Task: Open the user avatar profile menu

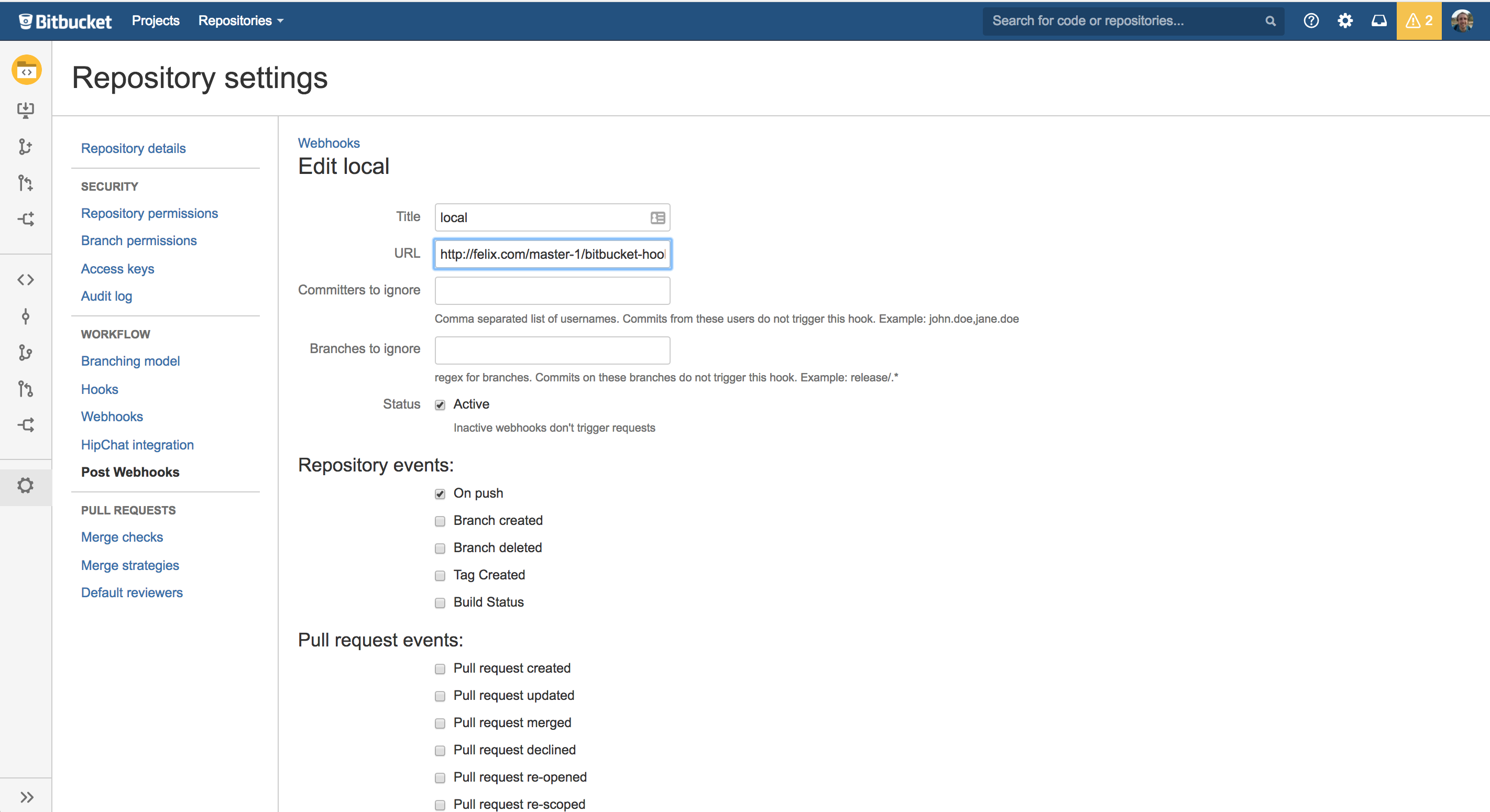Action: (1463, 21)
